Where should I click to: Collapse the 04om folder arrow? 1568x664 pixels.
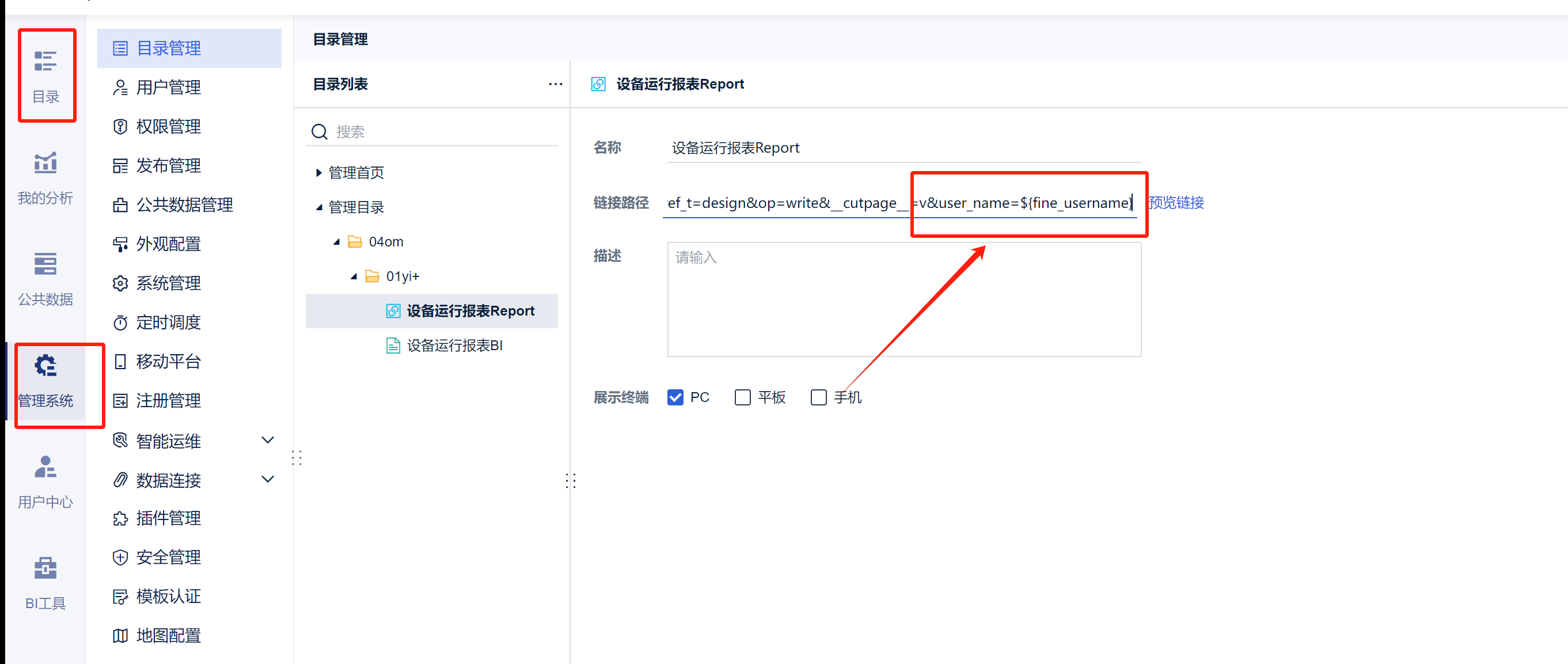tap(336, 242)
